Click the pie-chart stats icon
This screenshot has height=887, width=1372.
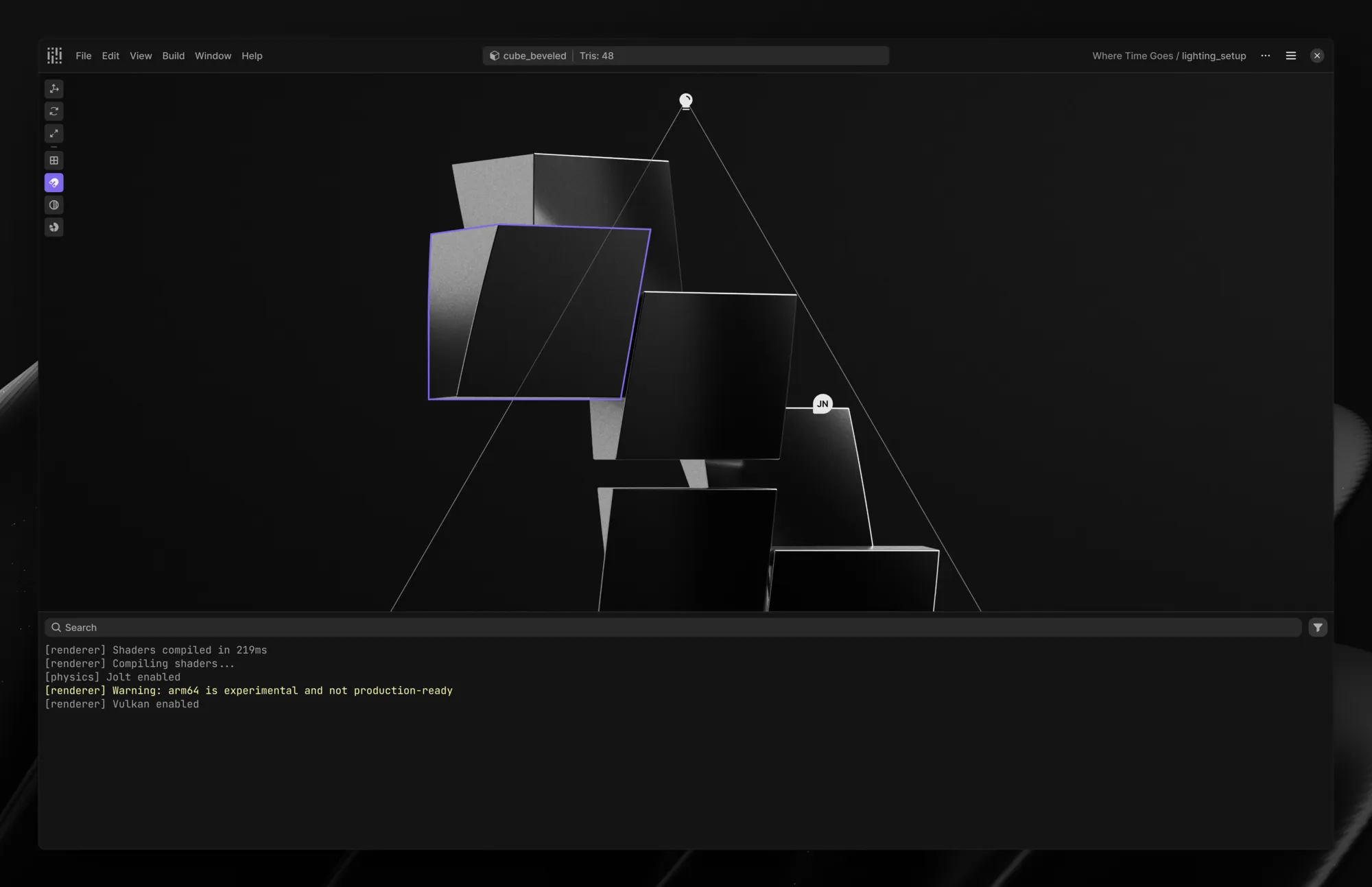54,227
